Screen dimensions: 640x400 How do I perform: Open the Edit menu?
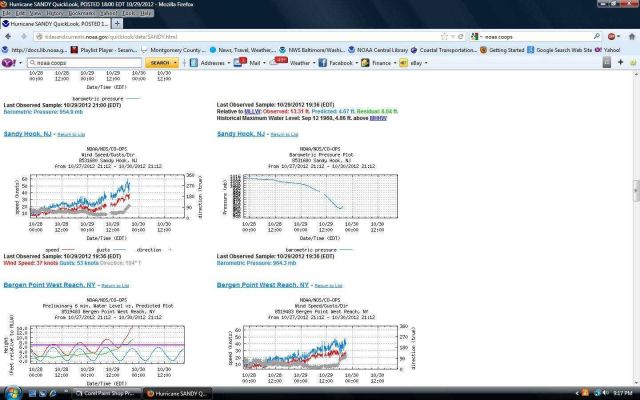pos(21,13)
